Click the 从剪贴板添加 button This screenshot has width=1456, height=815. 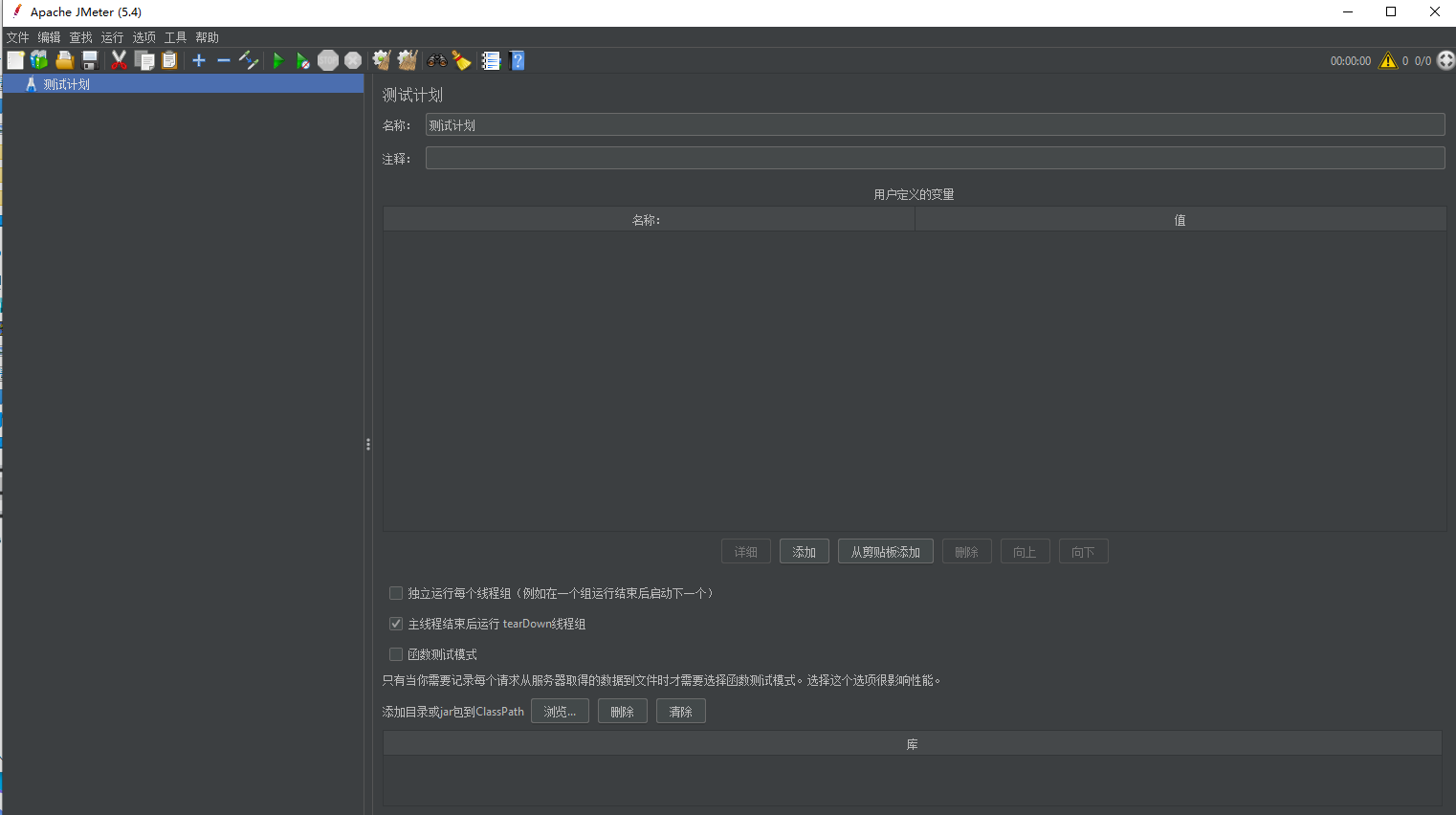(886, 552)
